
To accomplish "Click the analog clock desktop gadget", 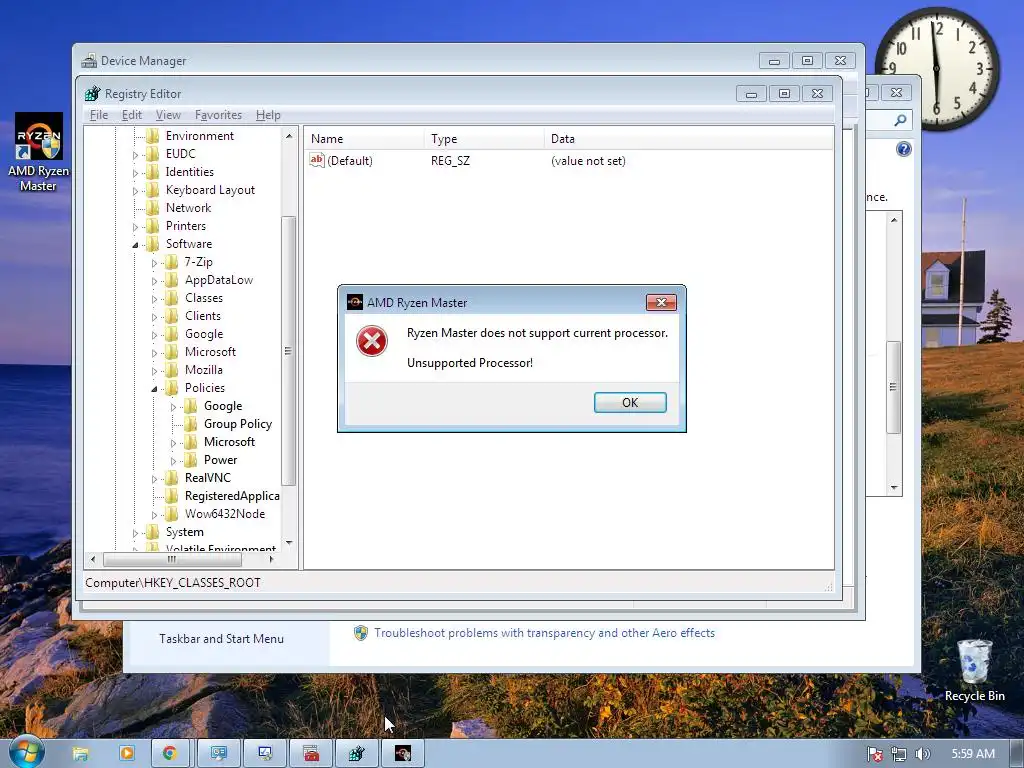I will [x=937, y=68].
